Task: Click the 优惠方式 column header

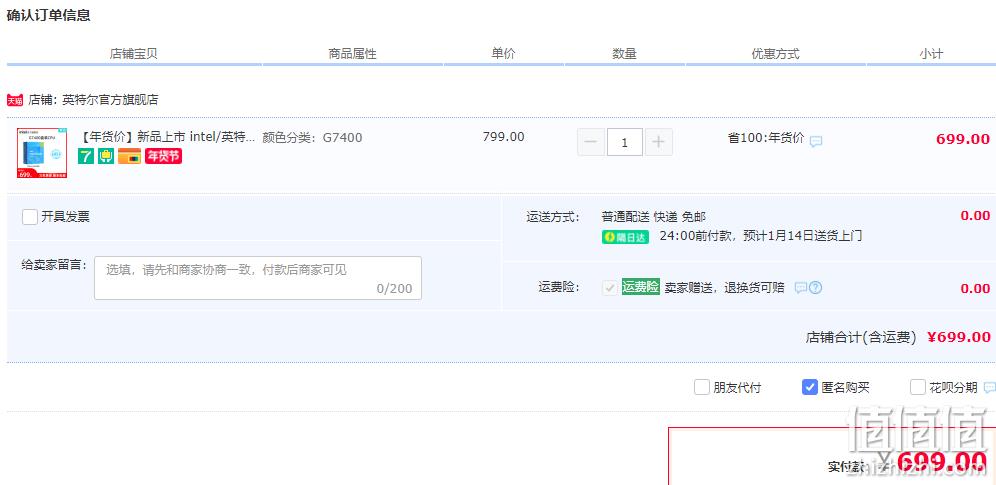Action: pos(776,54)
